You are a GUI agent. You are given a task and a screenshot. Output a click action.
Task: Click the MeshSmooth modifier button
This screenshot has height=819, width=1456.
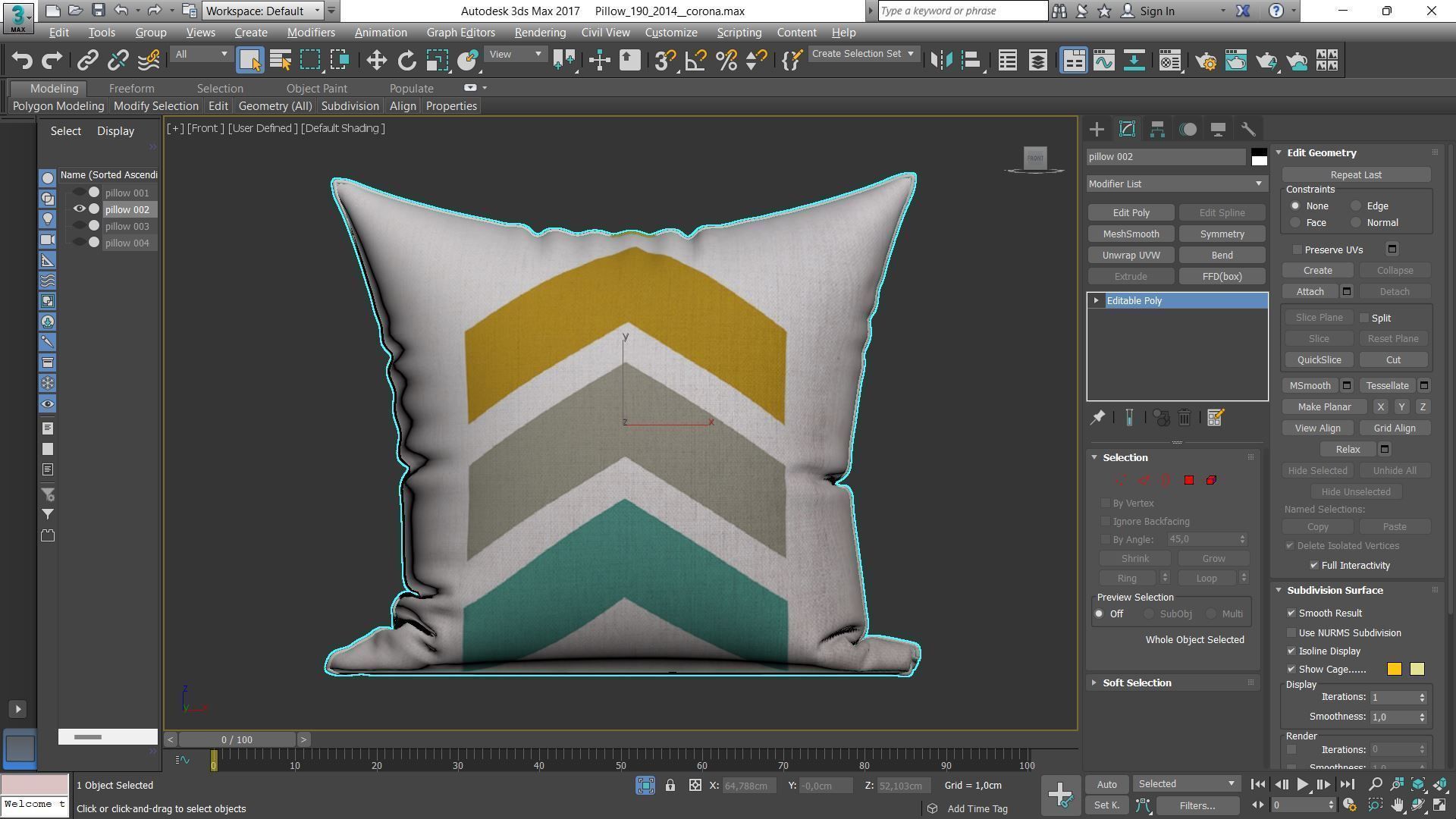(1131, 234)
